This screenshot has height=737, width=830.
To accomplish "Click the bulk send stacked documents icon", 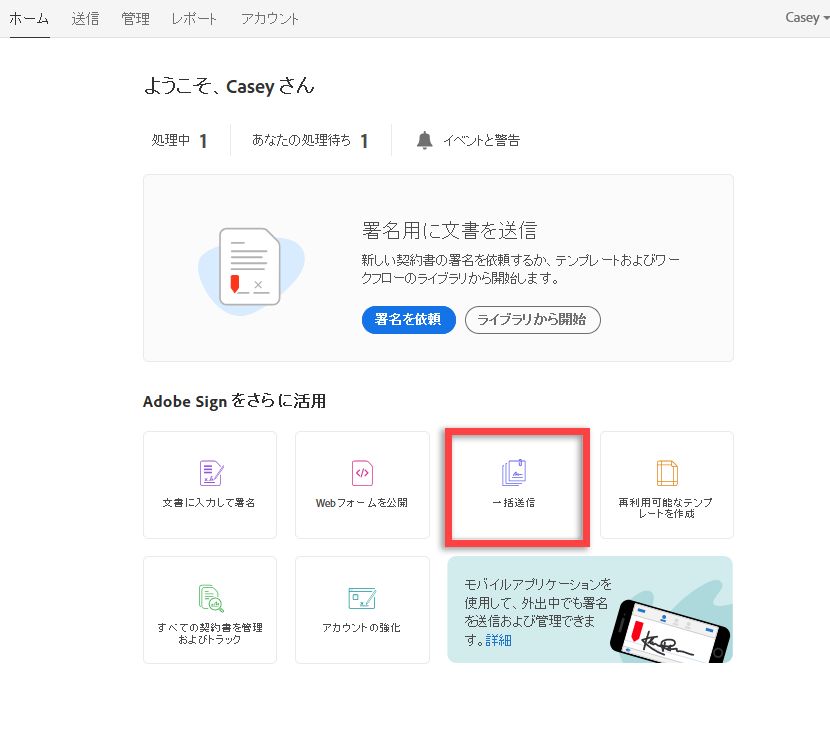I will [513, 472].
